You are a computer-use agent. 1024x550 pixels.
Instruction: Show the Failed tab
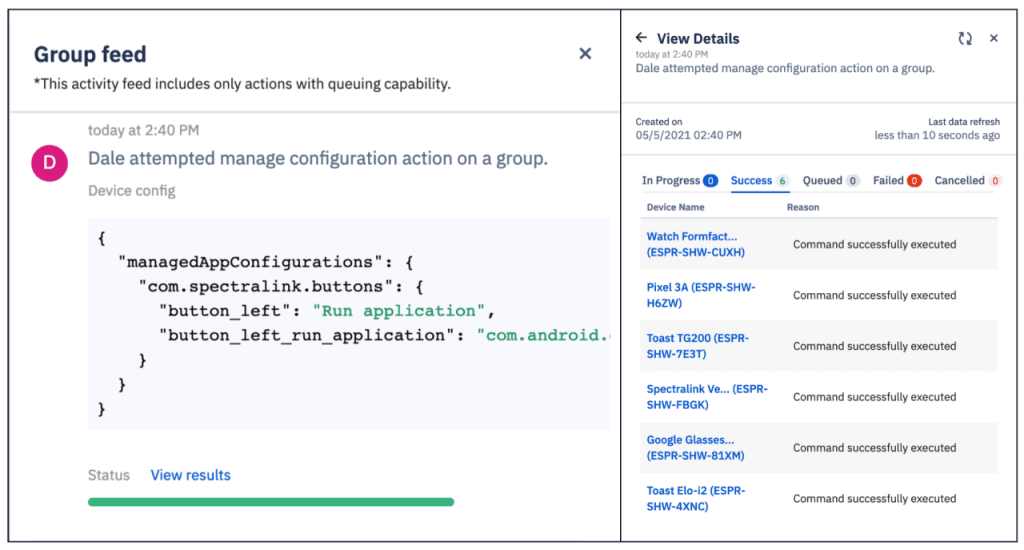897,180
